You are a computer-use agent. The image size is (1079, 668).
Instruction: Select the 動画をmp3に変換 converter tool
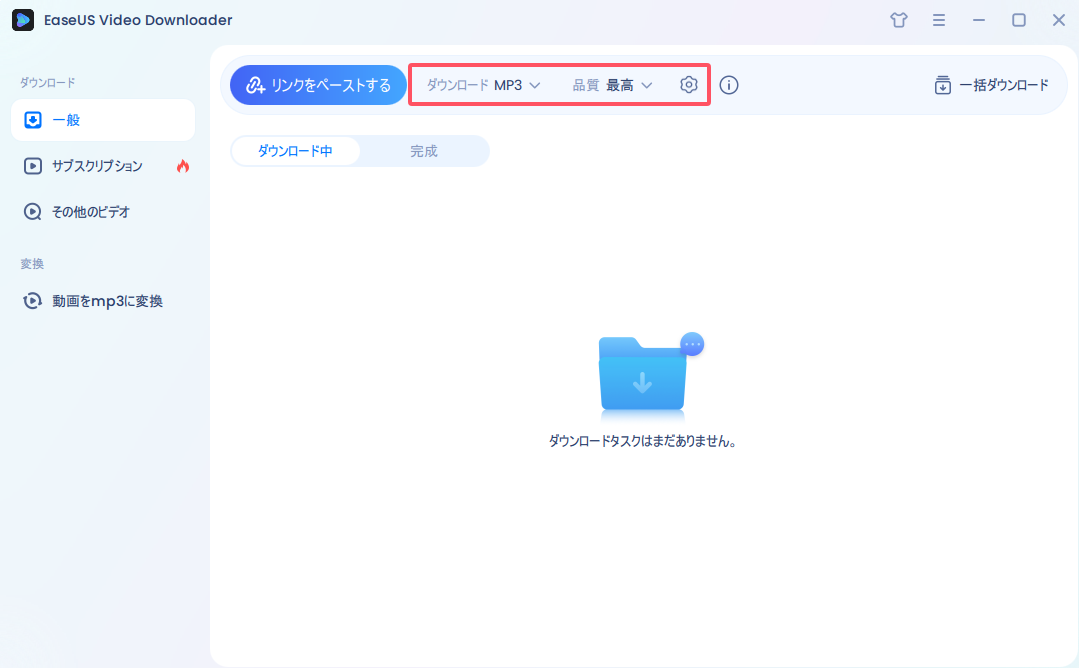point(92,300)
